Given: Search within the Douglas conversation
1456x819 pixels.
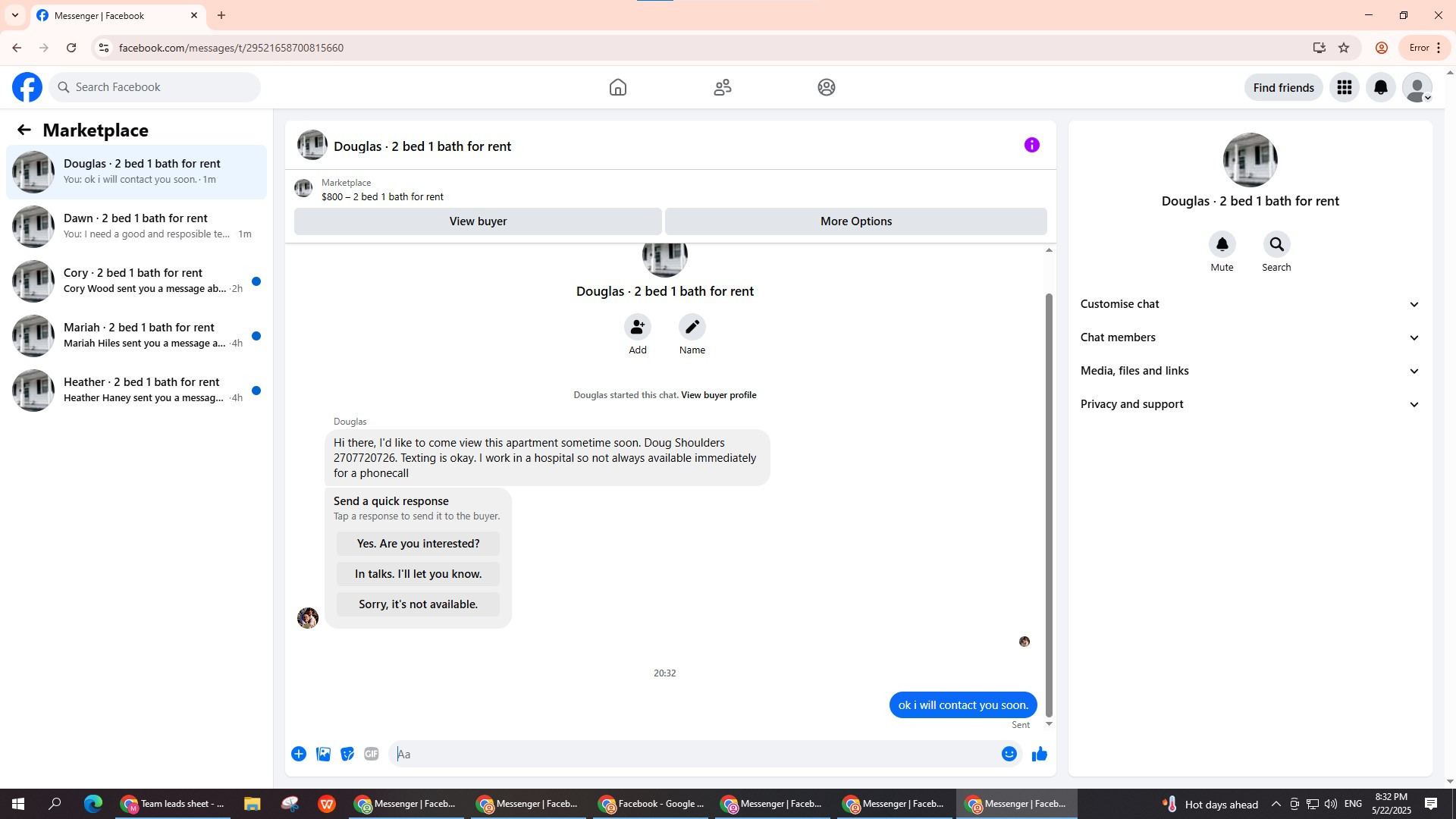Looking at the screenshot, I should (x=1277, y=244).
